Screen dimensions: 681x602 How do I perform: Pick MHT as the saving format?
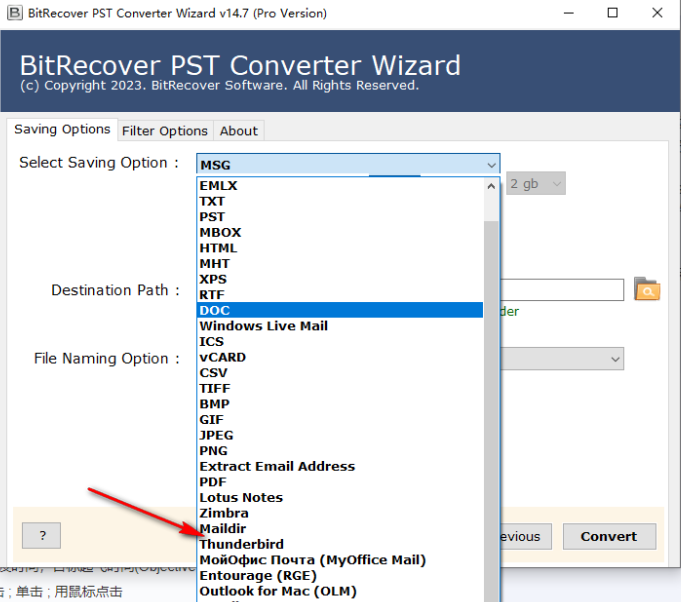(x=340, y=264)
